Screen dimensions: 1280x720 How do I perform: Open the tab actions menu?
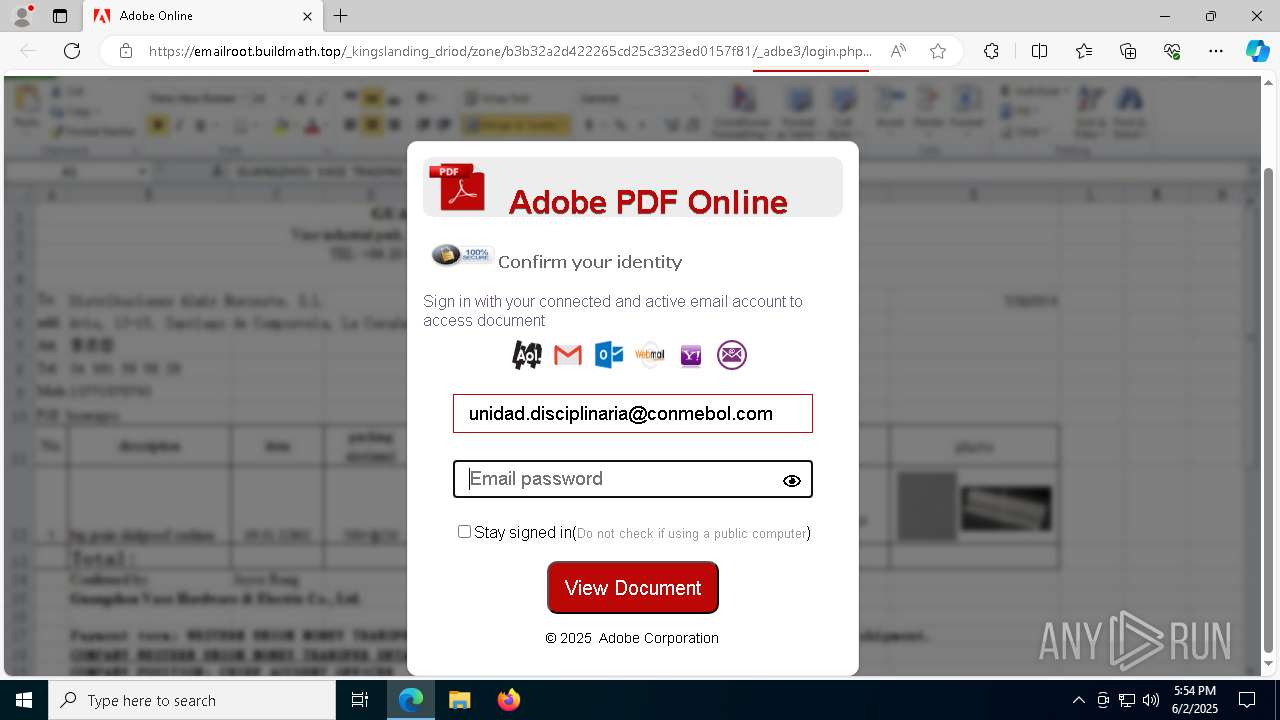[x=60, y=16]
